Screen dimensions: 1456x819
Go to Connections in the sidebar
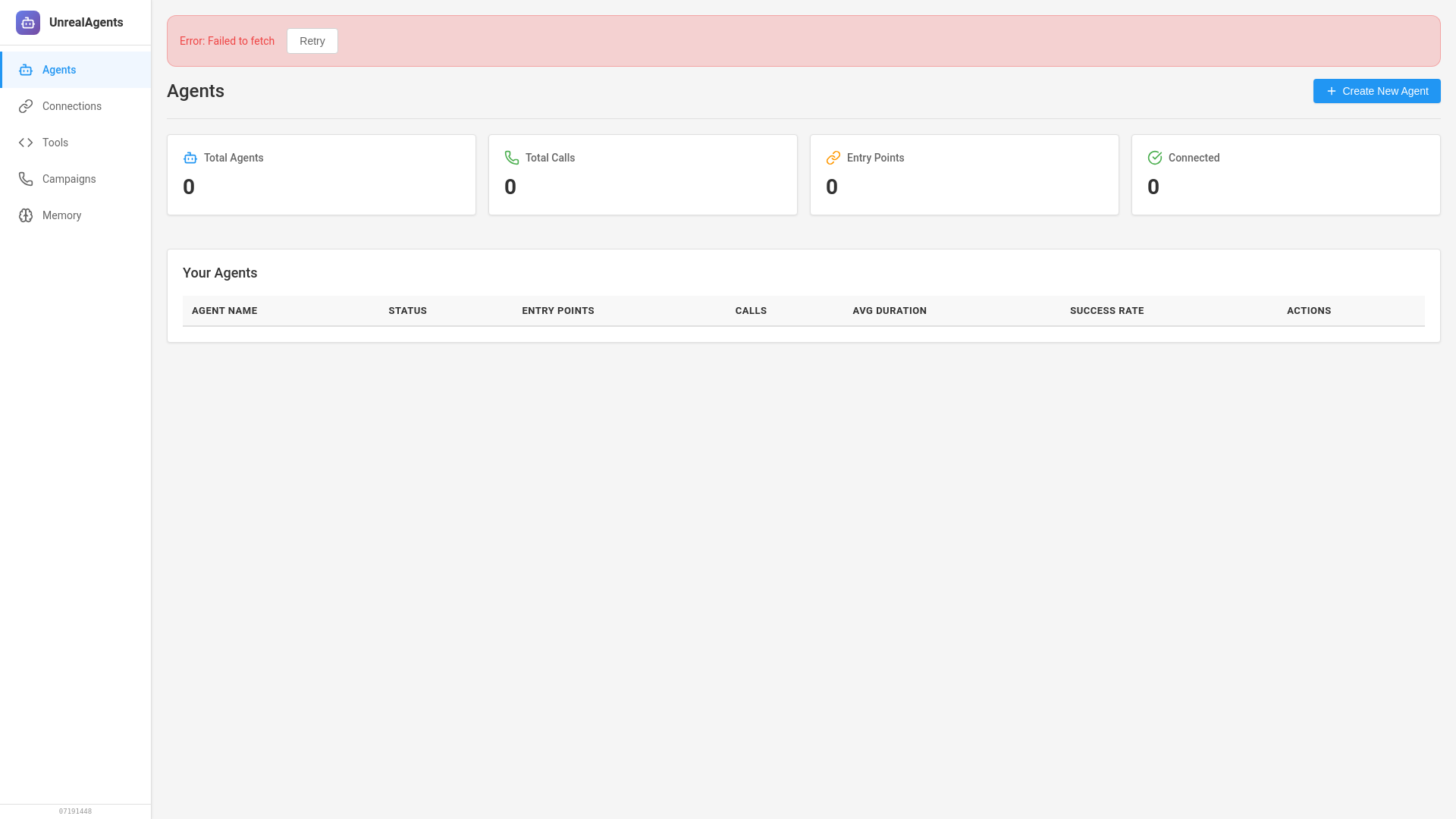point(76,106)
